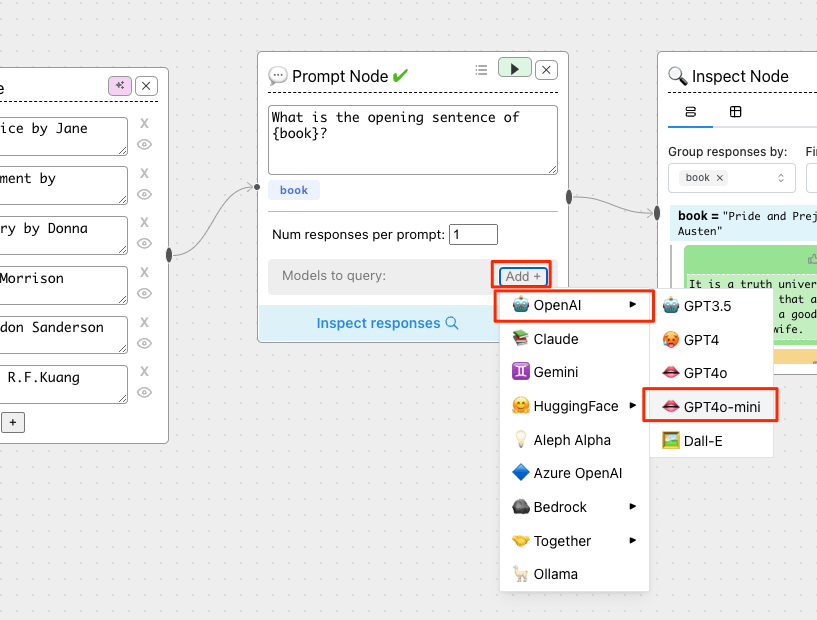The width and height of the screenshot is (817, 620).
Task: Click the 'don Sanderson' text field
Action: (x=63, y=334)
